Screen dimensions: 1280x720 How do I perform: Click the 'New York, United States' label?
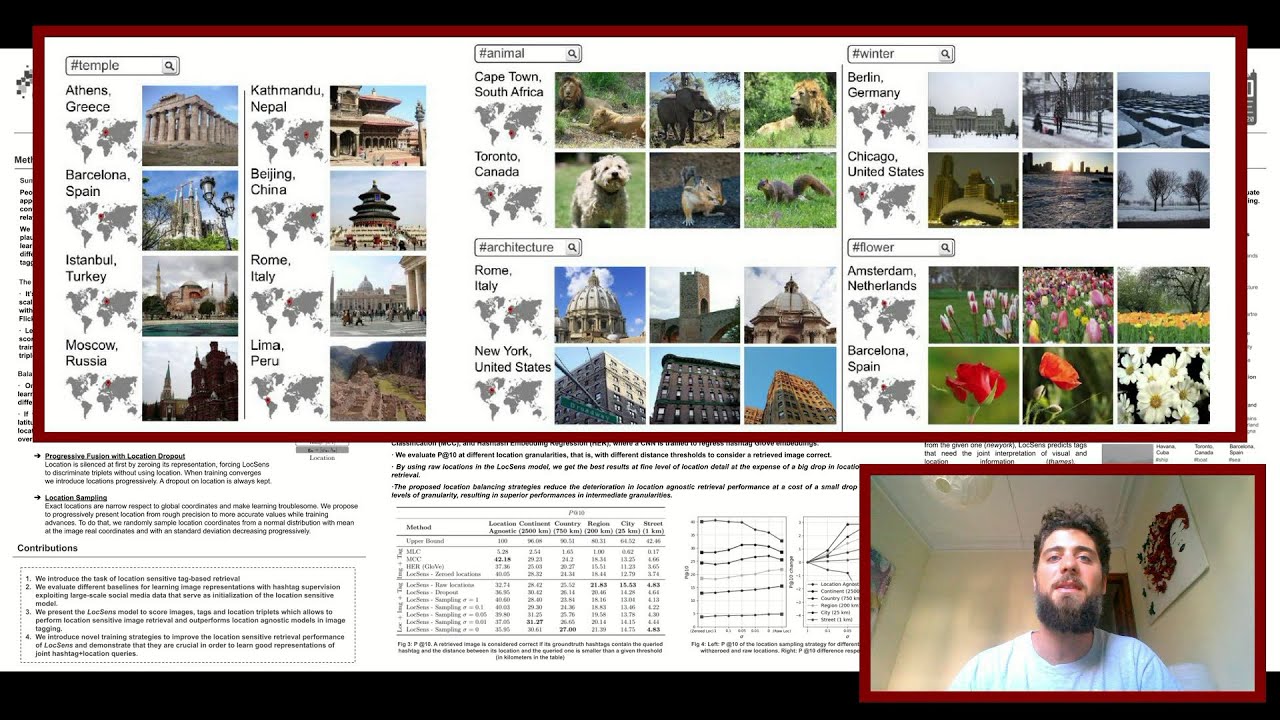(x=512, y=359)
